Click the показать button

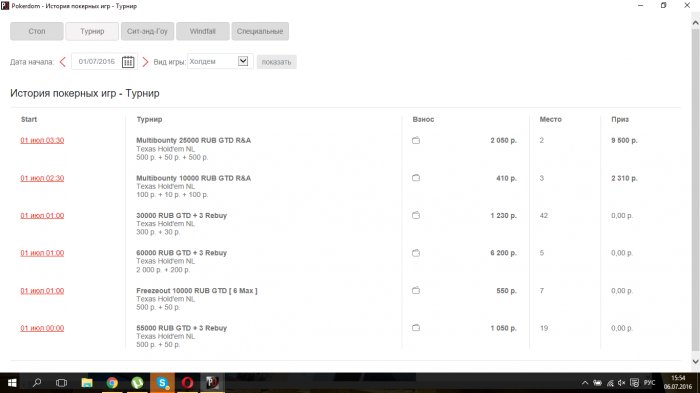point(276,62)
